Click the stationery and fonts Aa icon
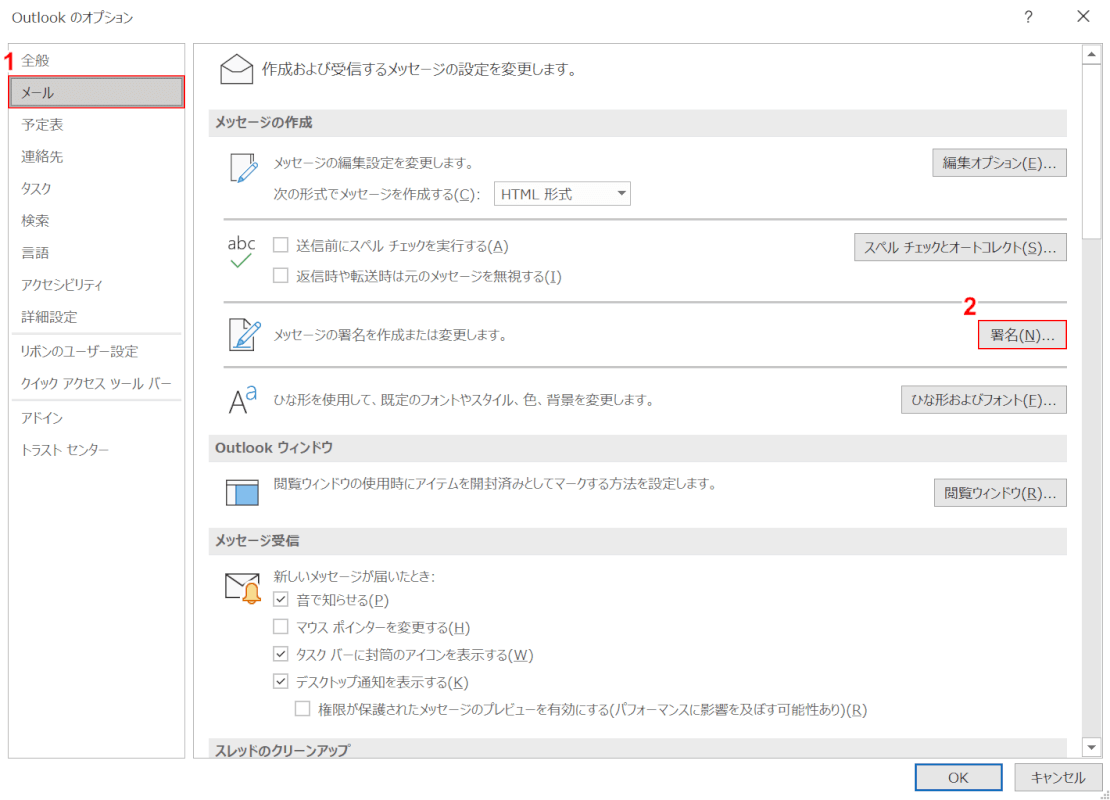The width and height of the screenshot is (1110, 800). (243, 400)
